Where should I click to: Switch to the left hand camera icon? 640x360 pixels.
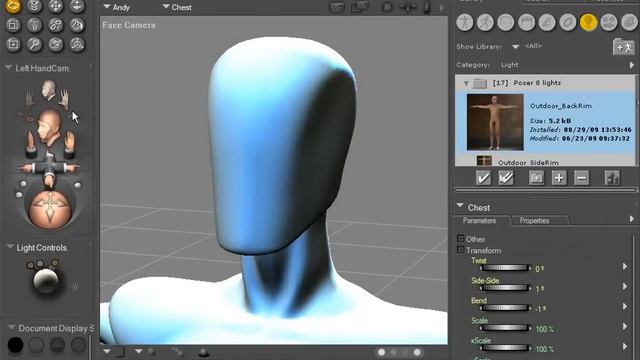(x=63, y=99)
